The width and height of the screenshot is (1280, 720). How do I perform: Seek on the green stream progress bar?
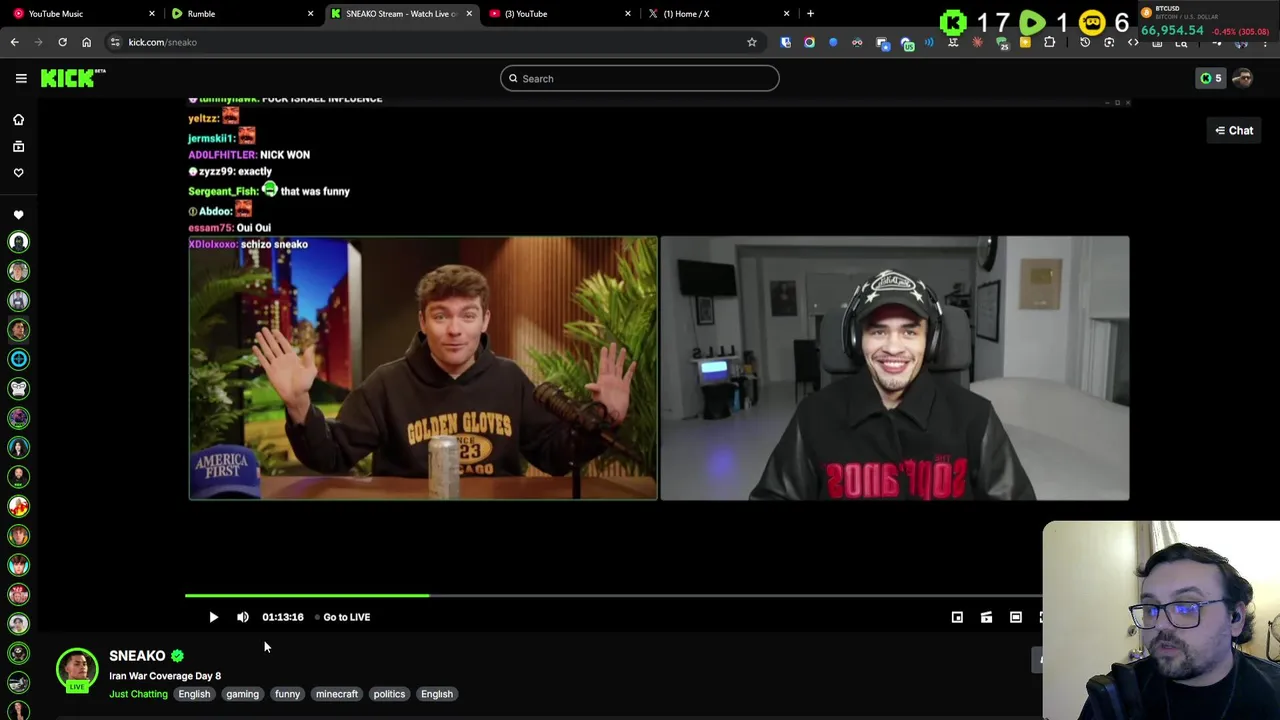pos(612,596)
